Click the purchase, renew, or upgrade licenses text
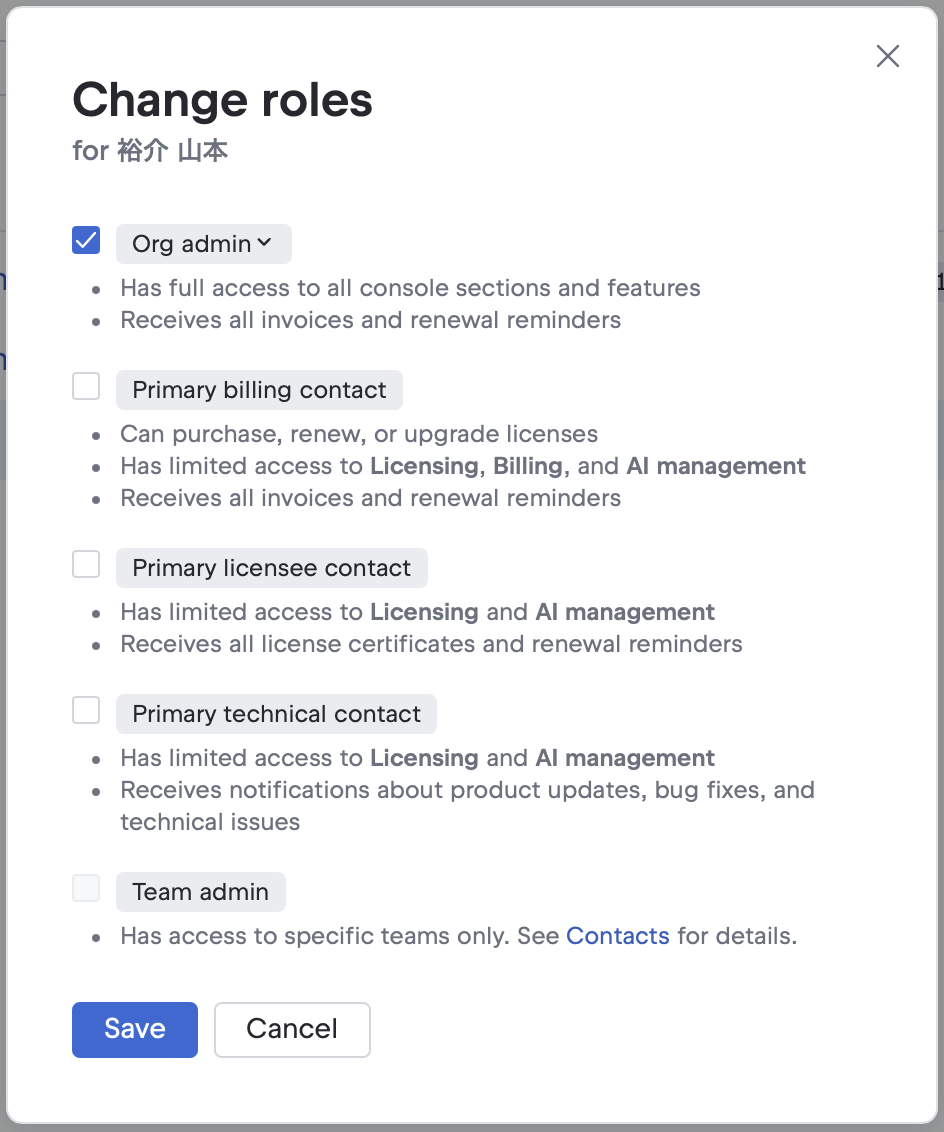Viewport: 944px width, 1132px height. tap(359, 434)
